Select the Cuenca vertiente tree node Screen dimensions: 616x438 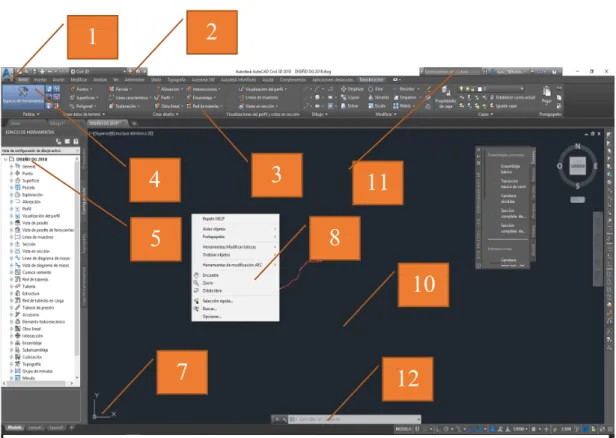point(36,272)
